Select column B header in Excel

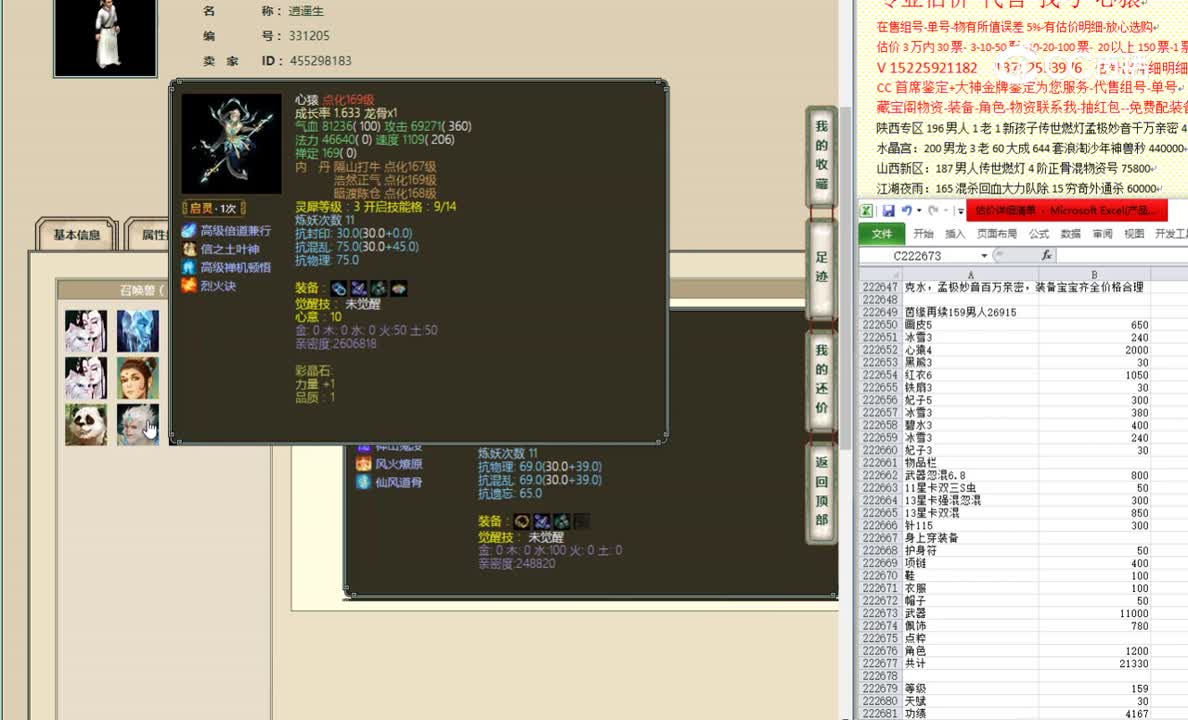pyautogui.click(x=1095, y=274)
